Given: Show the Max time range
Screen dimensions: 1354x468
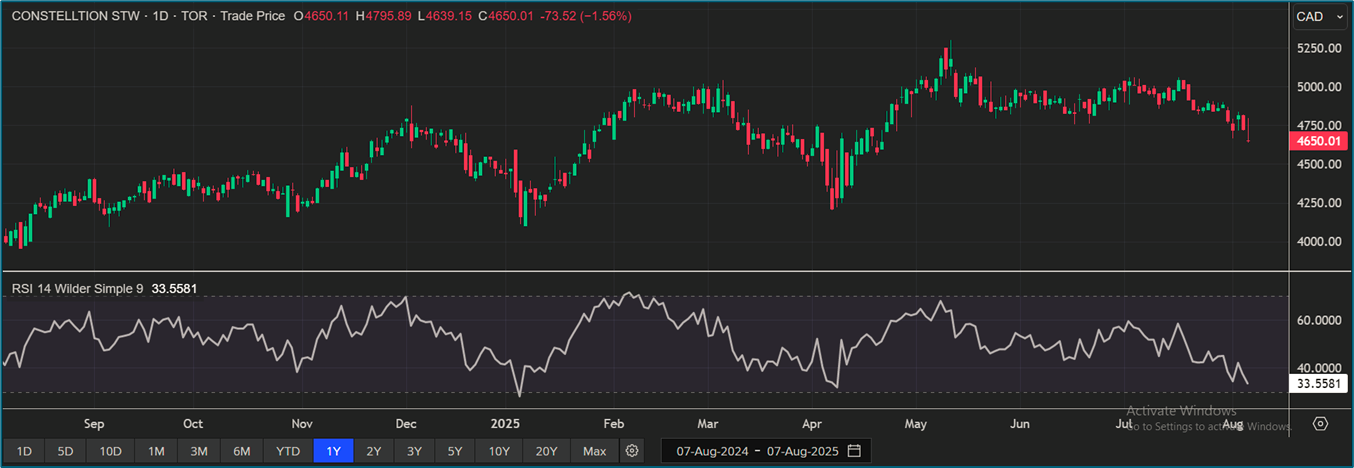Looking at the screenshot, I should point(594,451).
